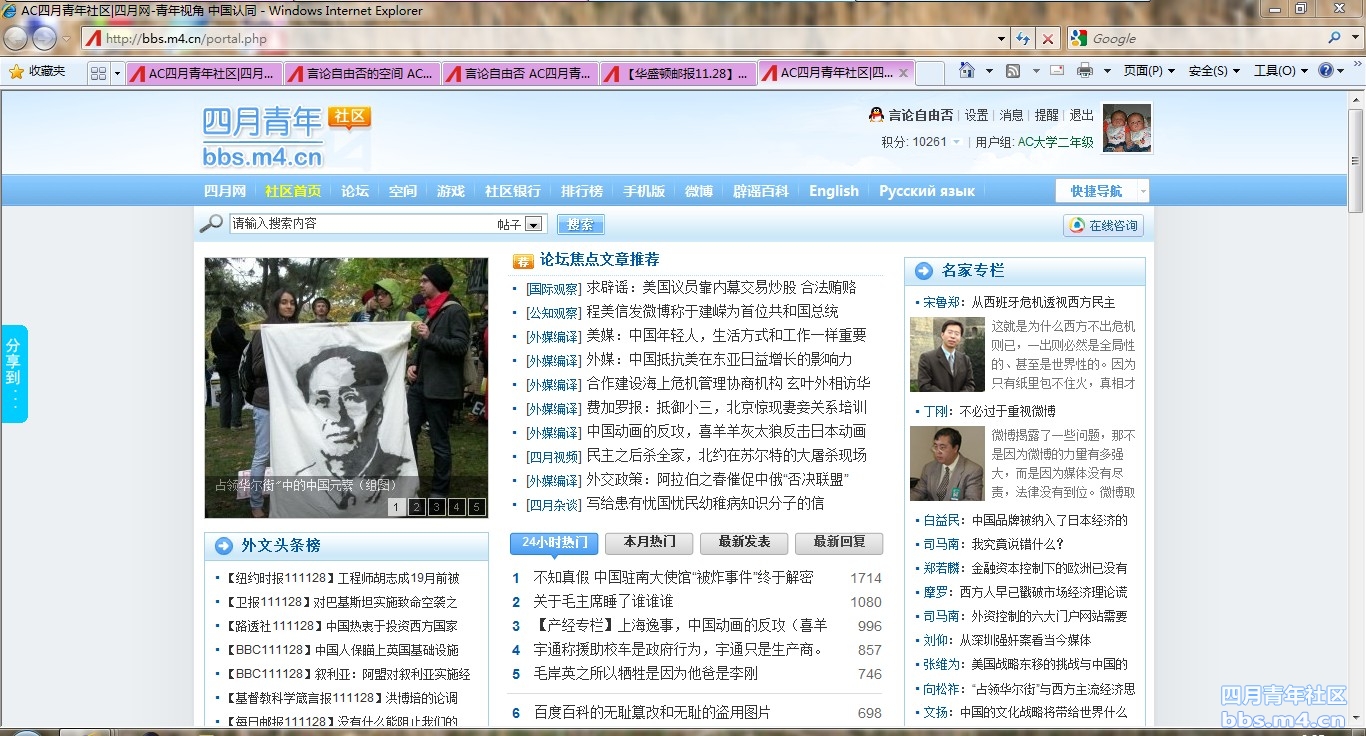The width and height of the screenshot is (1366, 736).
Task: Click the 论坛焦点文章推荐 section icon
Action: pos(523,261)
